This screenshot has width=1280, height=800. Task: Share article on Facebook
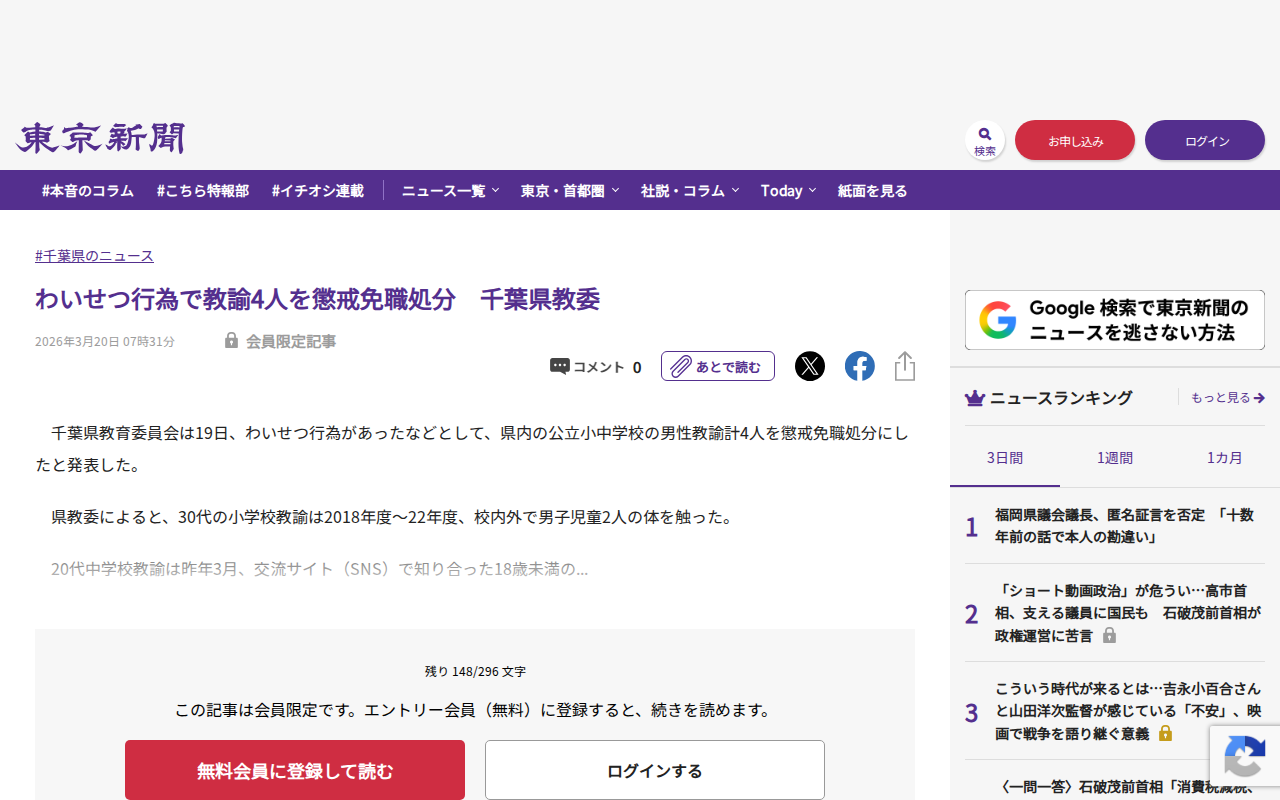coord(860,366)
